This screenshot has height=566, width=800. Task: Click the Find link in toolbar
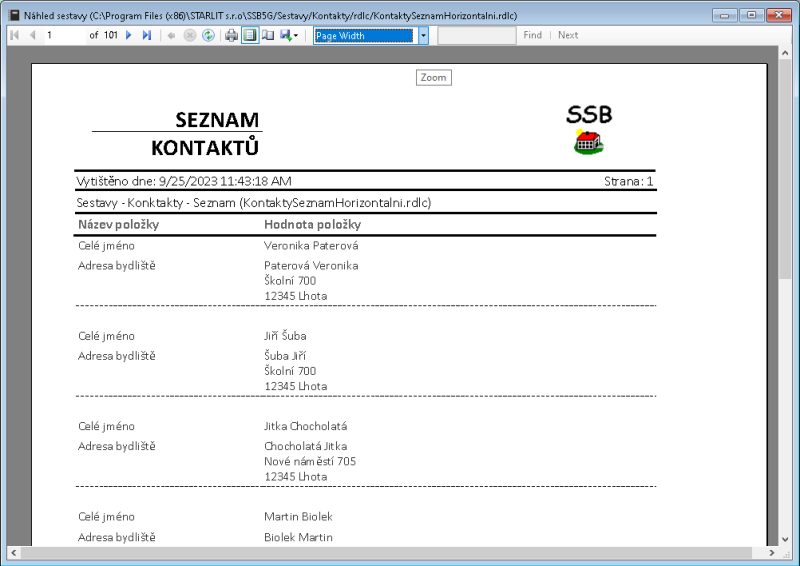click(532, 35)
